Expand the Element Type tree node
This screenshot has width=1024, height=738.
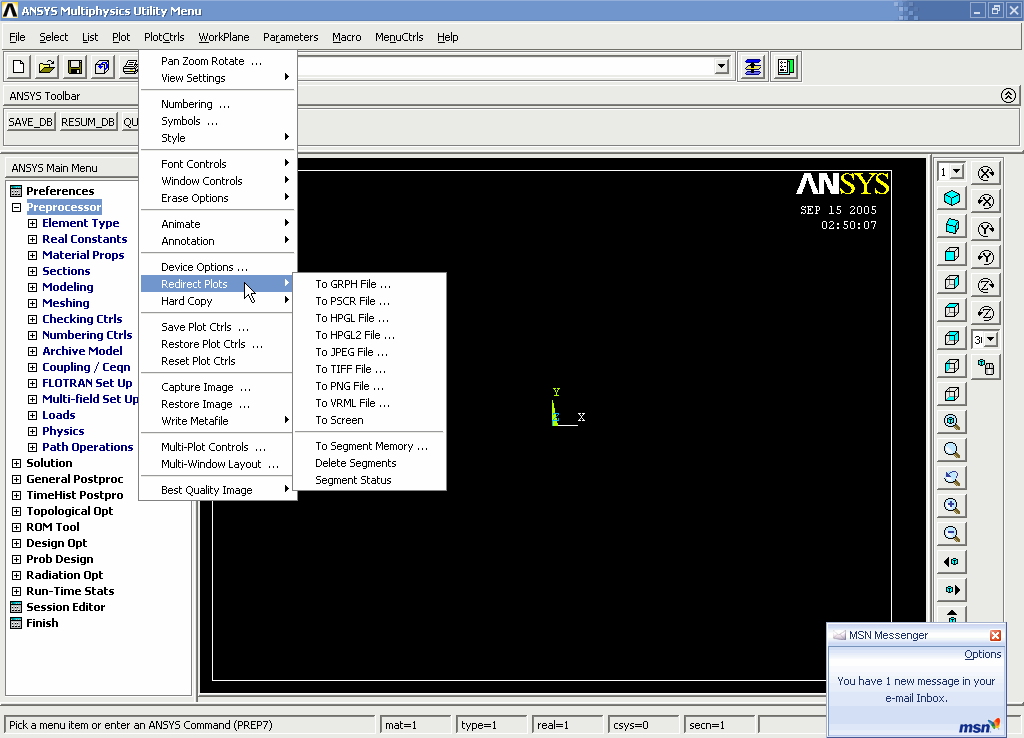point(32,223)
